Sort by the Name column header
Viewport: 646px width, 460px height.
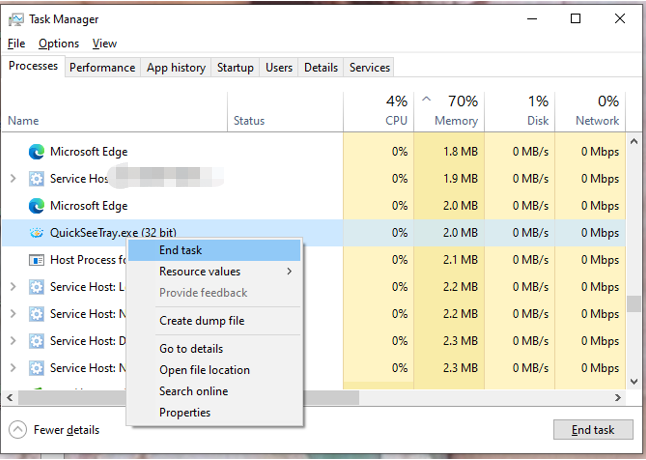click(115, 111)
